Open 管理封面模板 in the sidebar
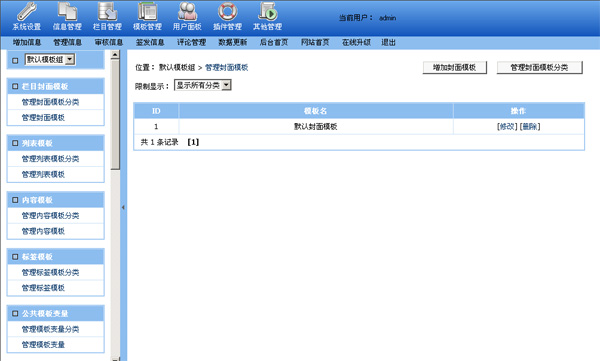 point(43,118)
